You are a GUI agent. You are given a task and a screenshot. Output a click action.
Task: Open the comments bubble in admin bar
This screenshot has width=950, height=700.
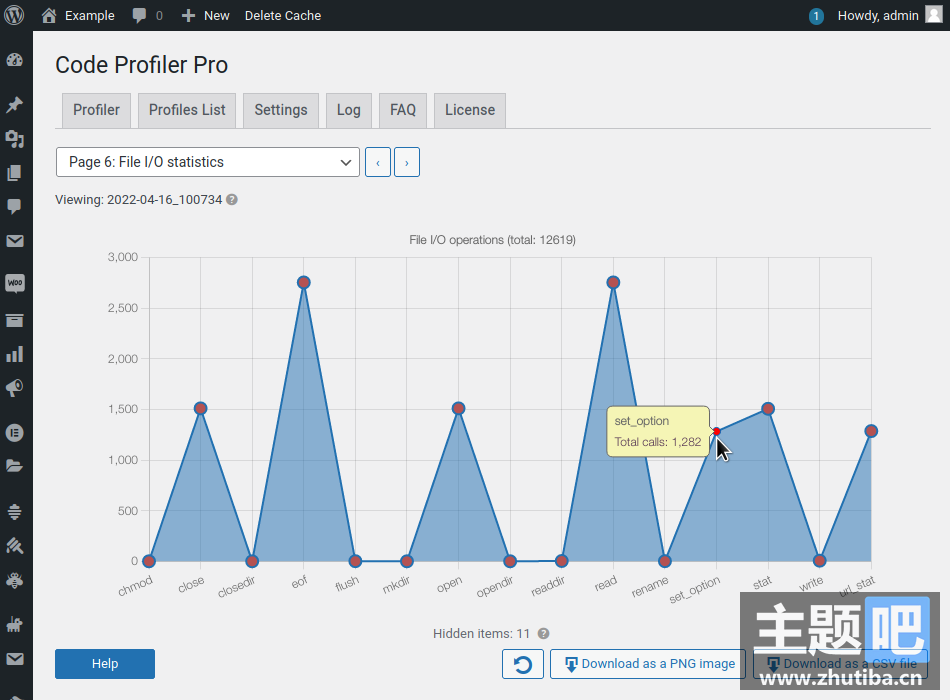[139, 15]
